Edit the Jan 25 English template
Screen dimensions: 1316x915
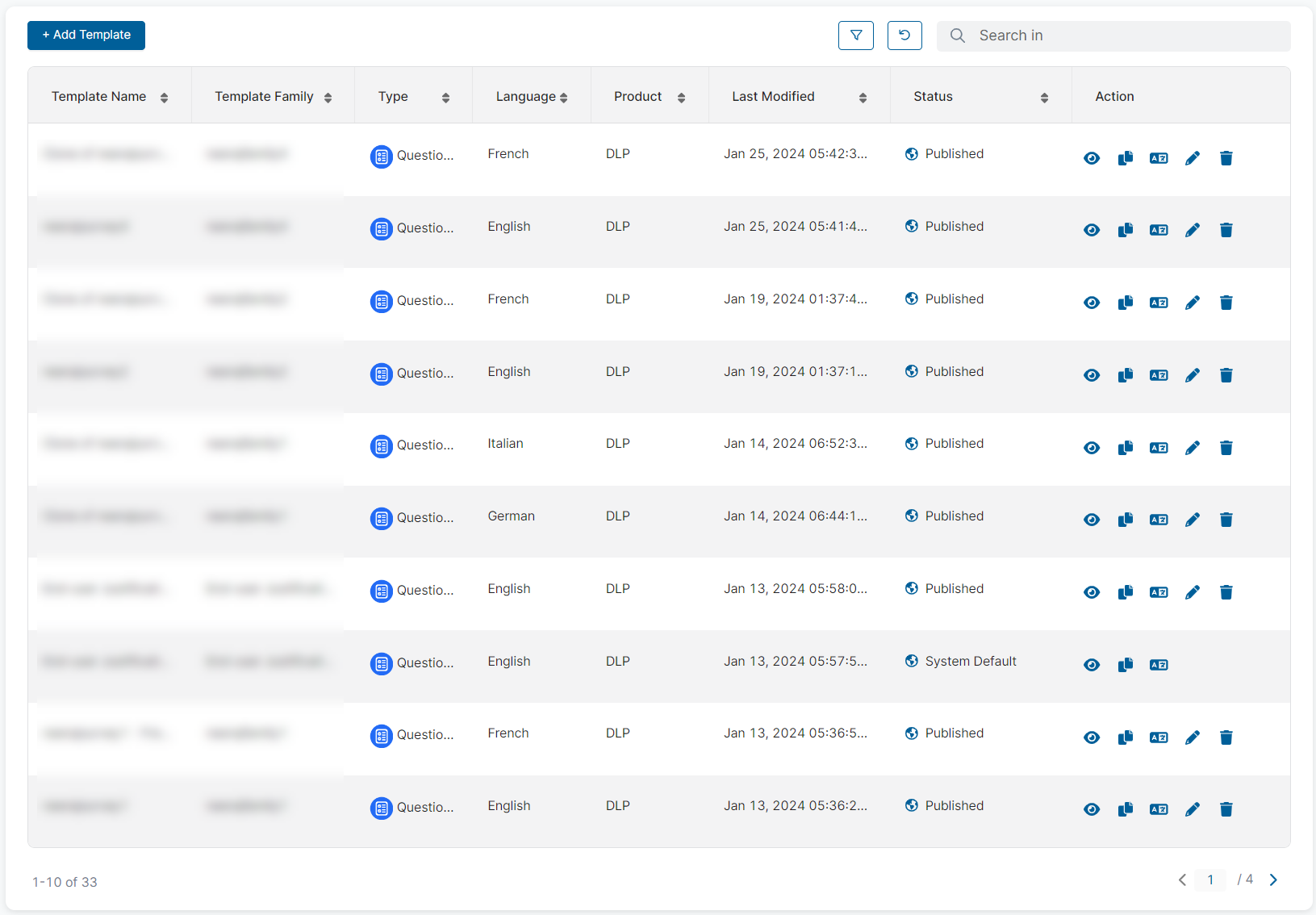point(1193,230)
